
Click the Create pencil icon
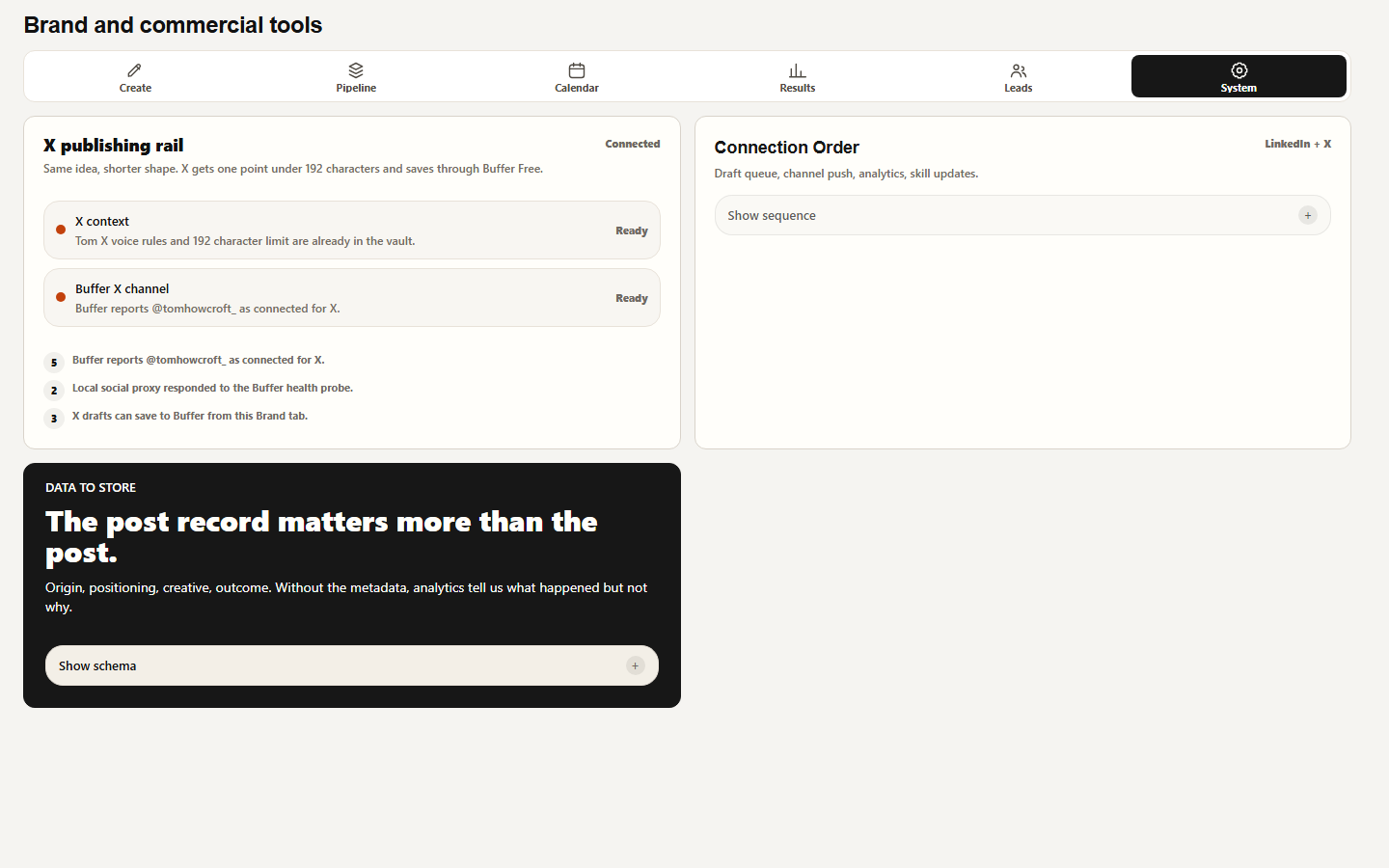(135, 70)
